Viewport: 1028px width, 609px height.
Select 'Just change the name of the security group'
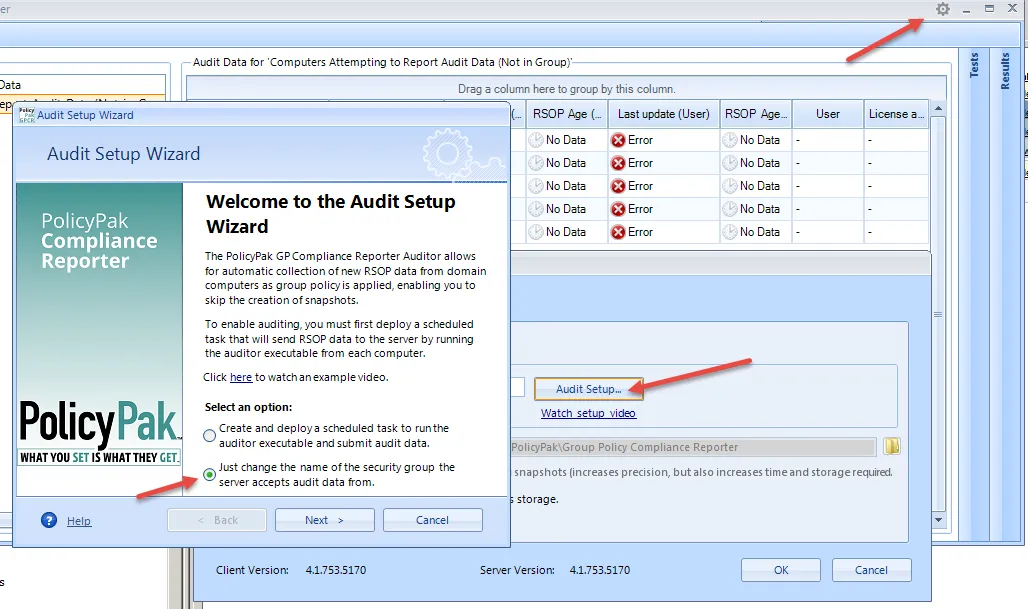[x=209, y=476]
